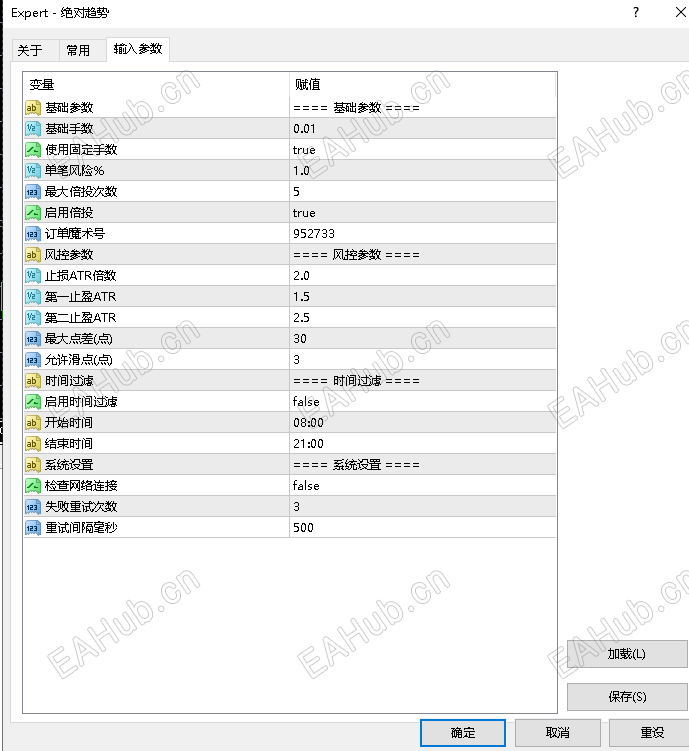Click the 保存(S) button
This screenshot has width=689, height=751.
(627, 697)
